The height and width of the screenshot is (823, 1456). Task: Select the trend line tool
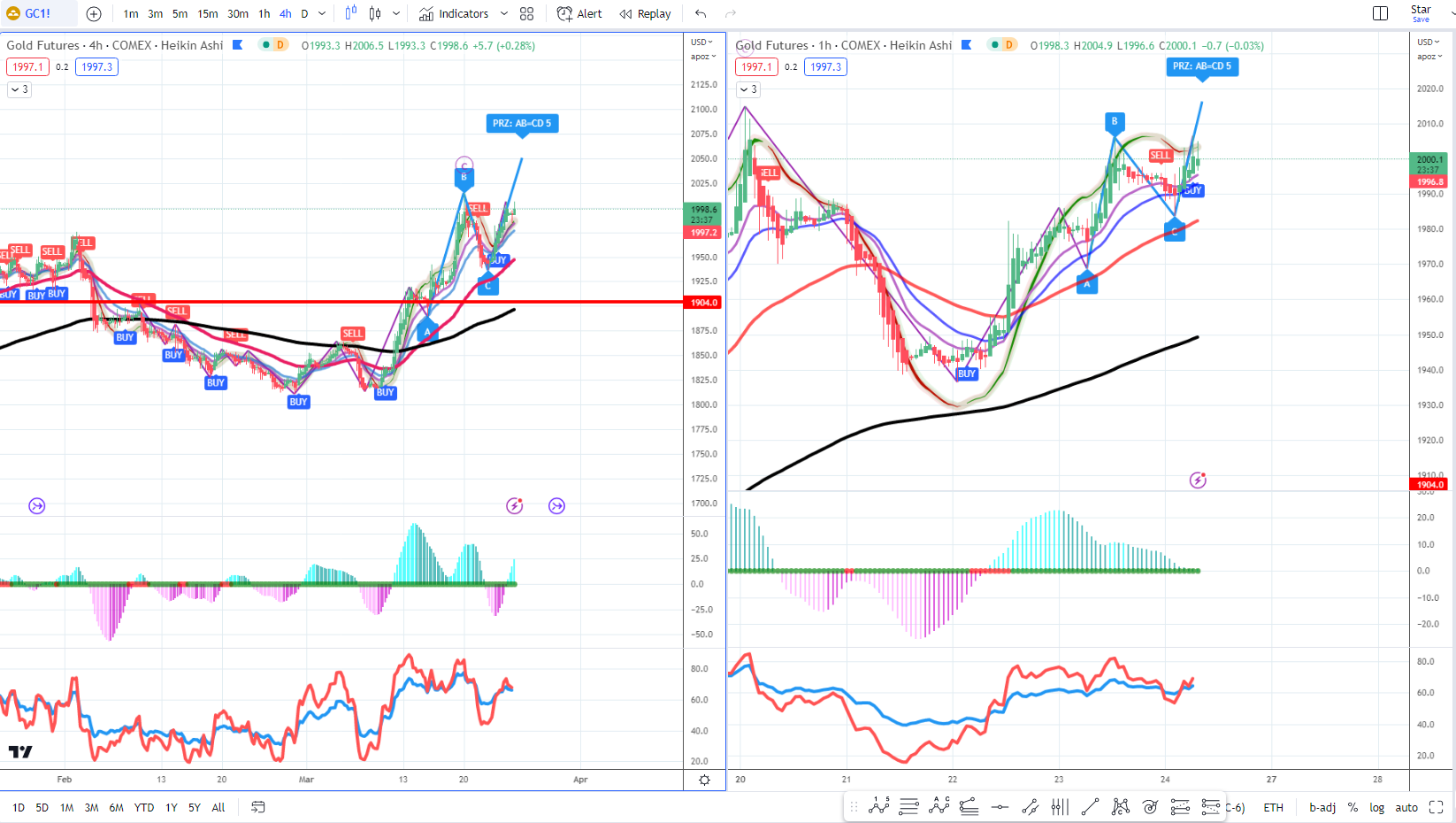coord(1090,806)
